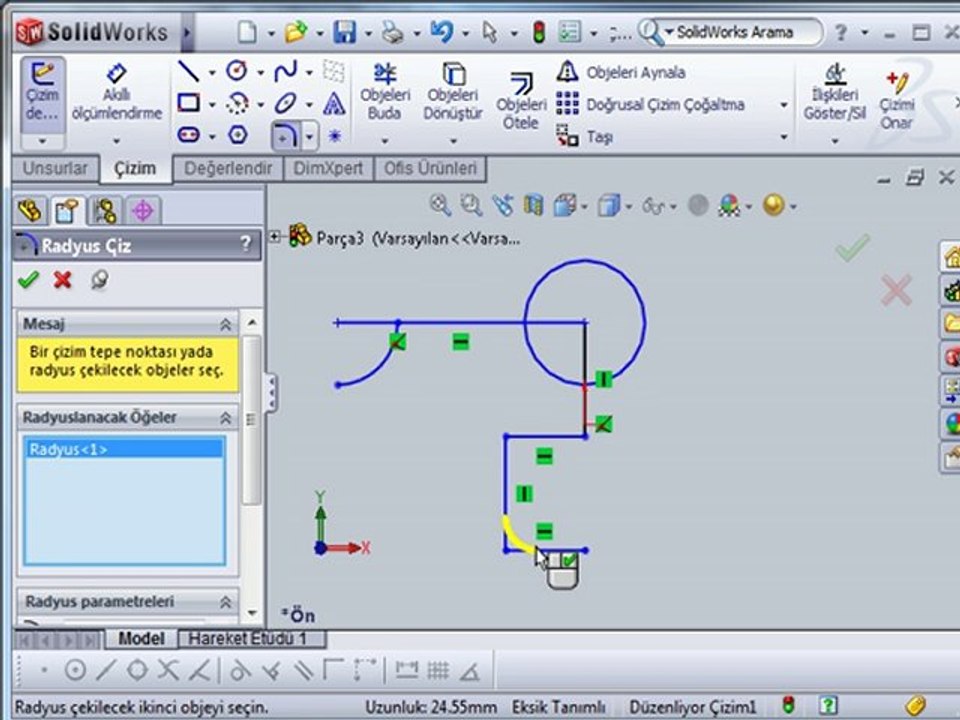The height and width of the screenshot is (720, 960).
Task: Expand the Parça3 tree node
Action: pyautogui.click(x=275, y=236)
